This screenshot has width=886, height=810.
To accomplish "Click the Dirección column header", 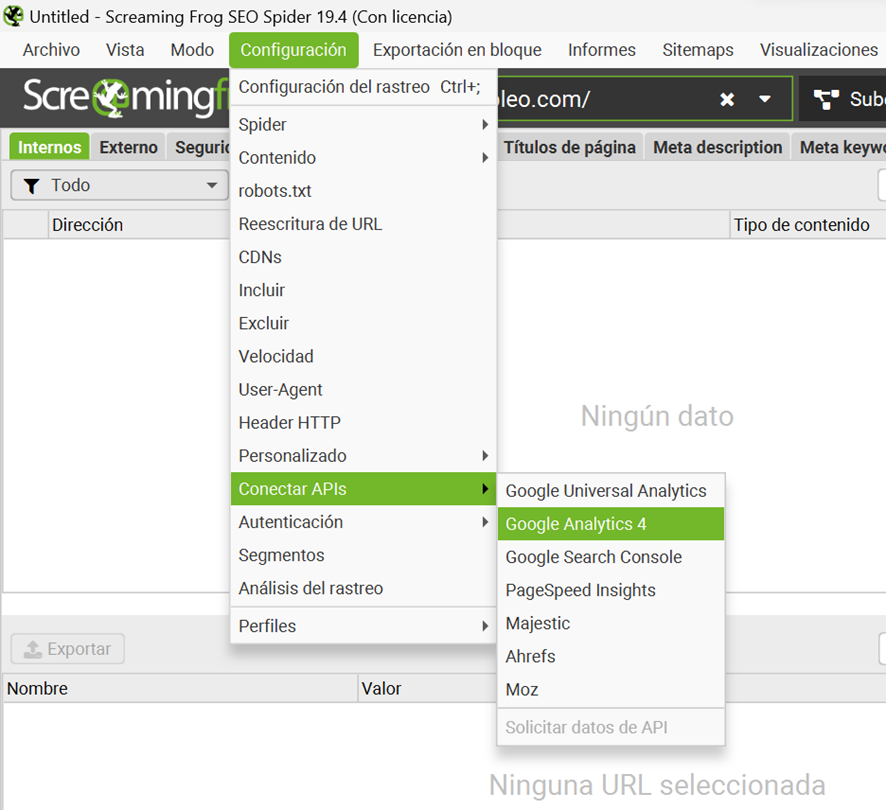I will click(88, 225).
